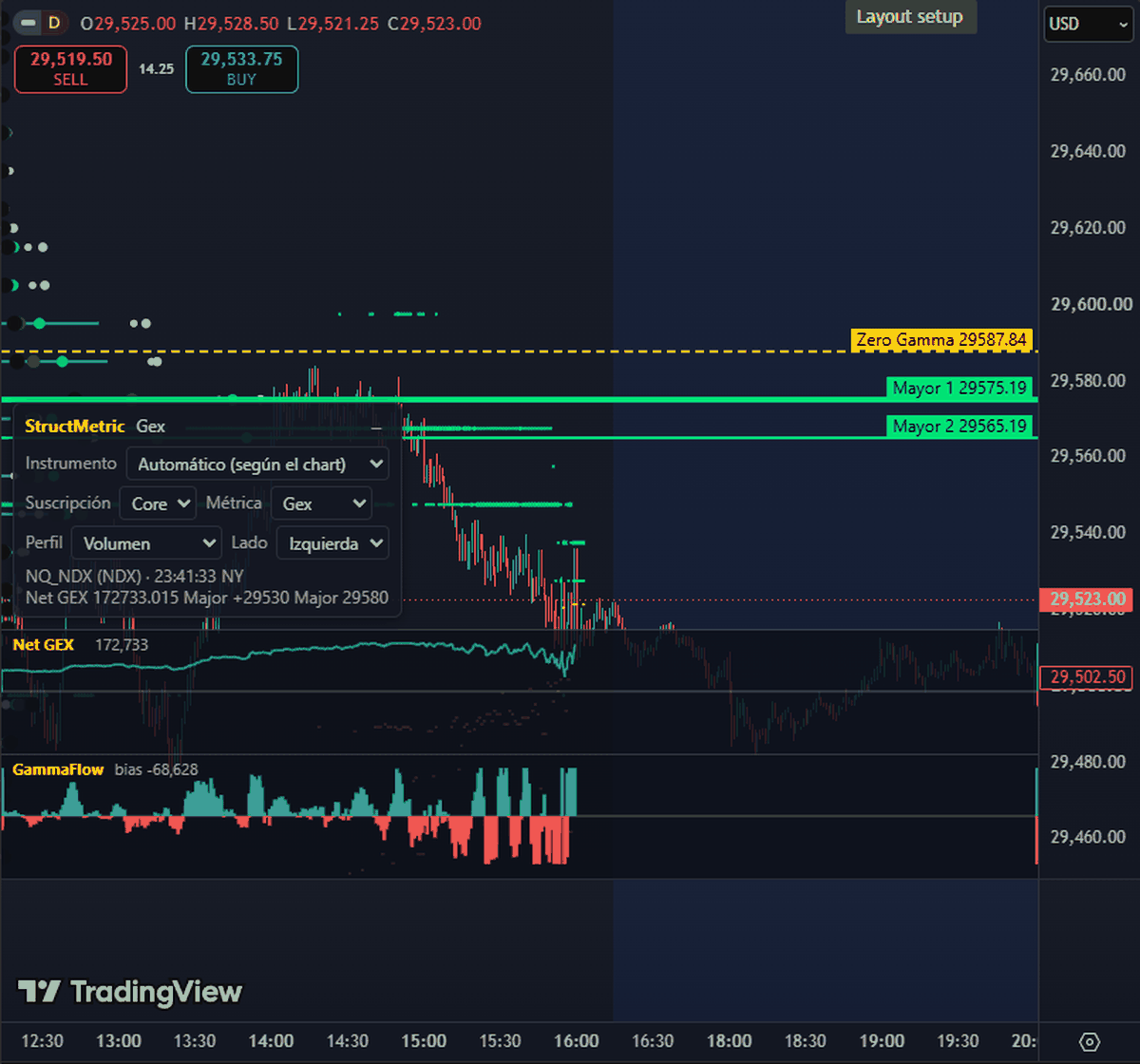Click the SELL 29,519.50 button

(x=70, y=69)
